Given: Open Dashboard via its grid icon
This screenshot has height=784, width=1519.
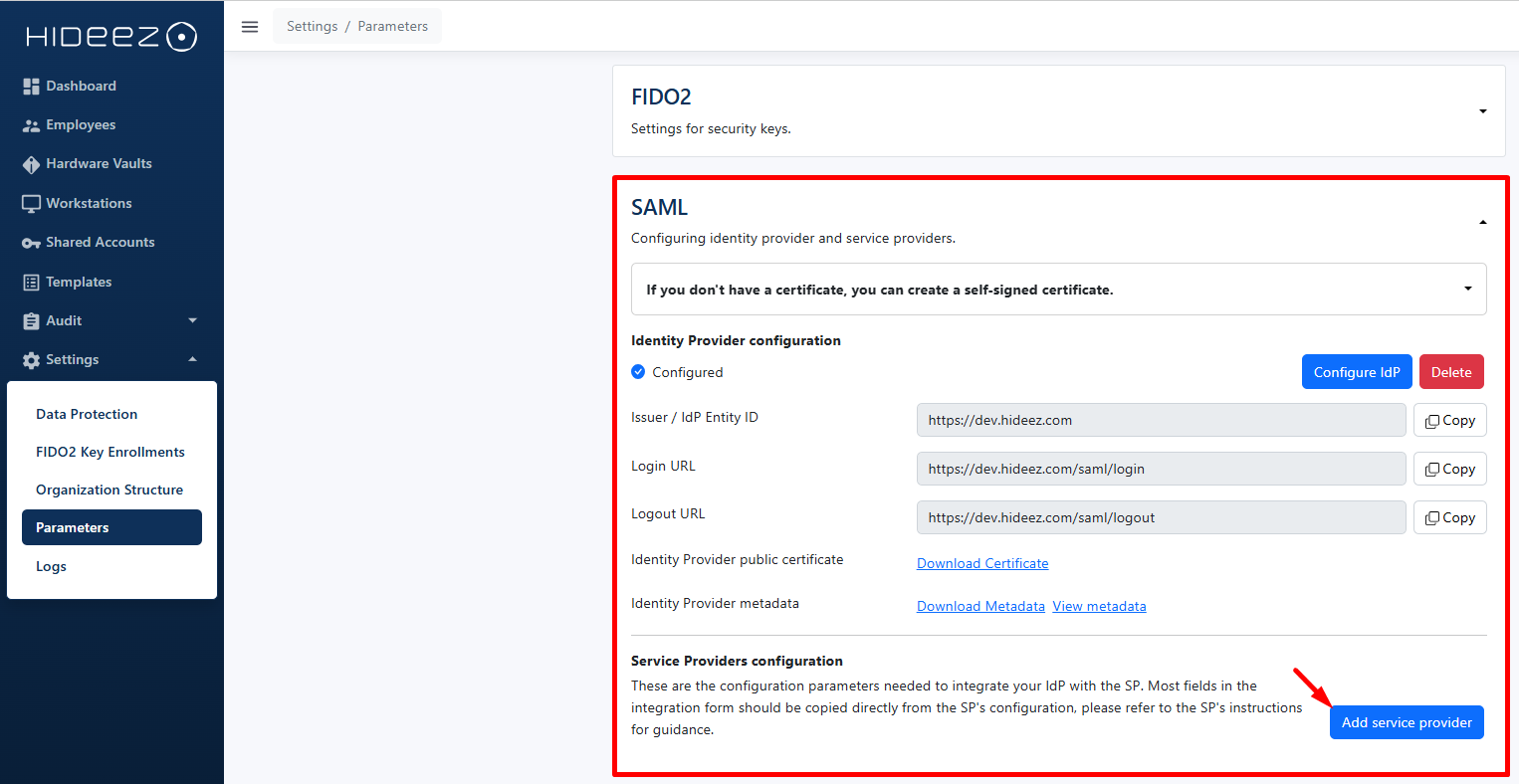Looking at the screenshot, I should pyautogui.click(x=31, y=87).
